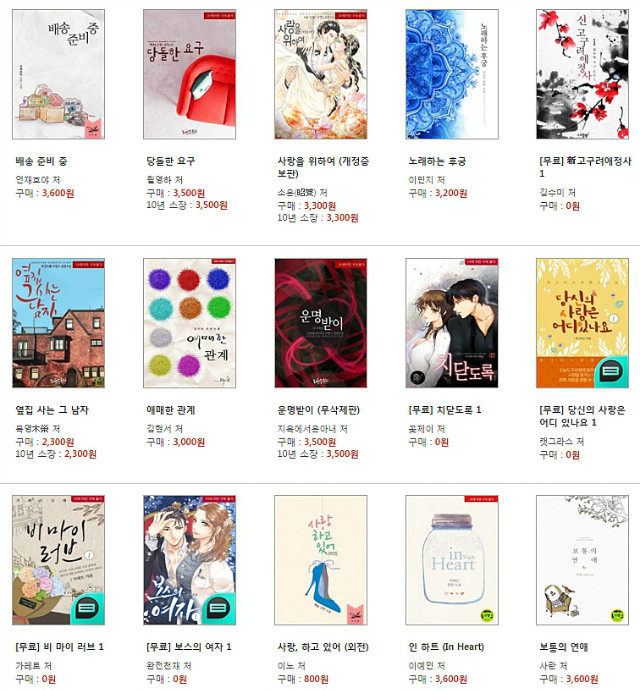The height and width of the screenshot is (691, 640).
Task: Open the 옆집 사는 그 남자 cover
Action: (58, 323)
